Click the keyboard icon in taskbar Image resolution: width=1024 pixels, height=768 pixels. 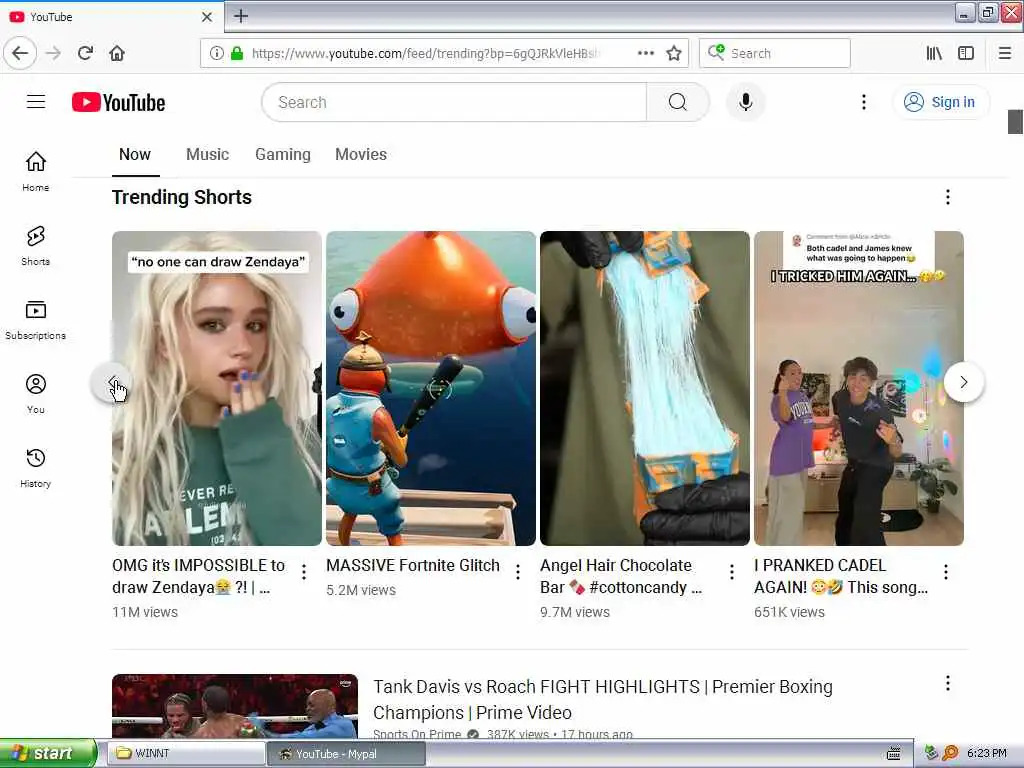point(893,754)
